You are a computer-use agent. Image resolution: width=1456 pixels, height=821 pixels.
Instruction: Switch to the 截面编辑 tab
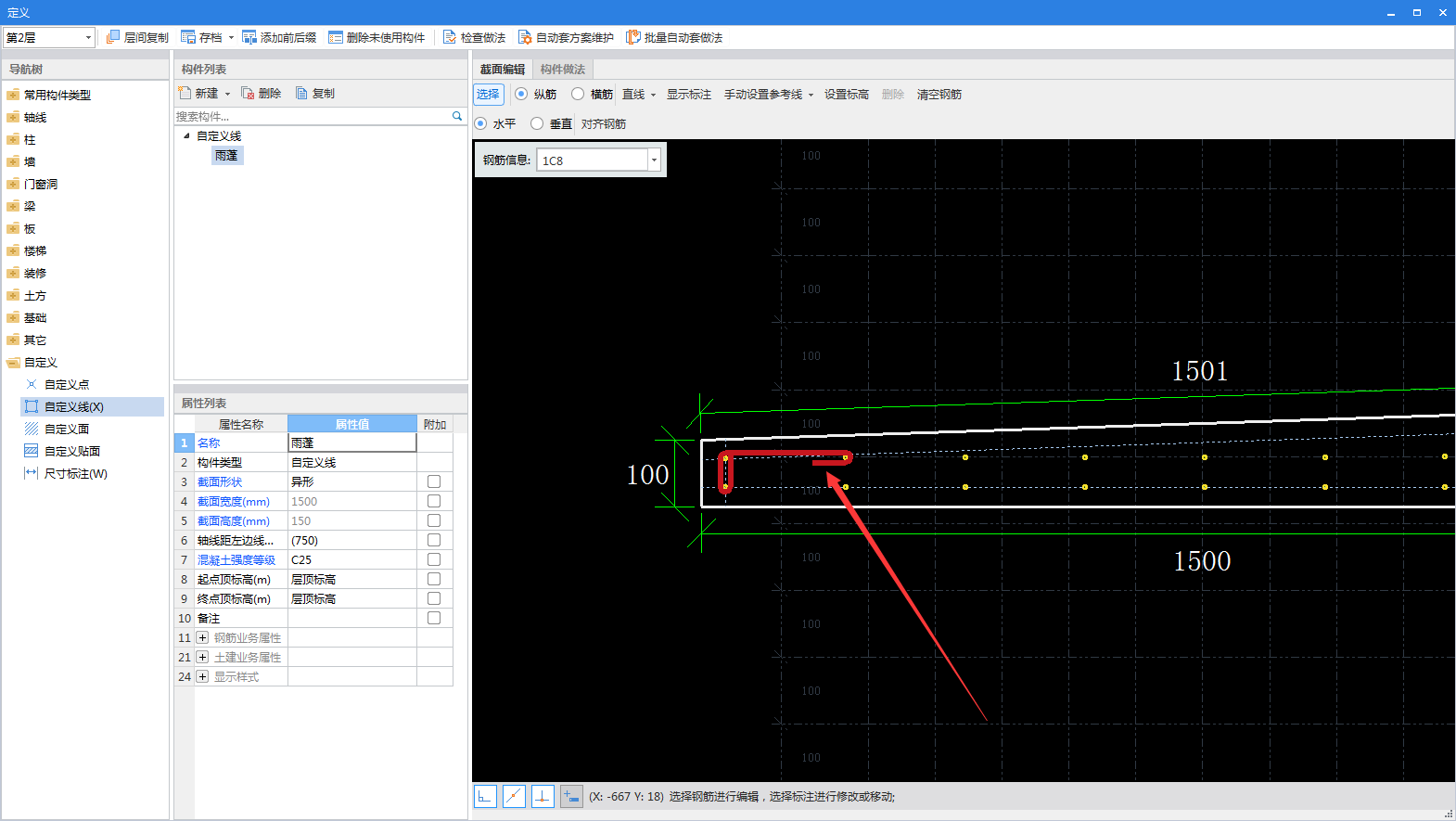[x=503, y=69]
